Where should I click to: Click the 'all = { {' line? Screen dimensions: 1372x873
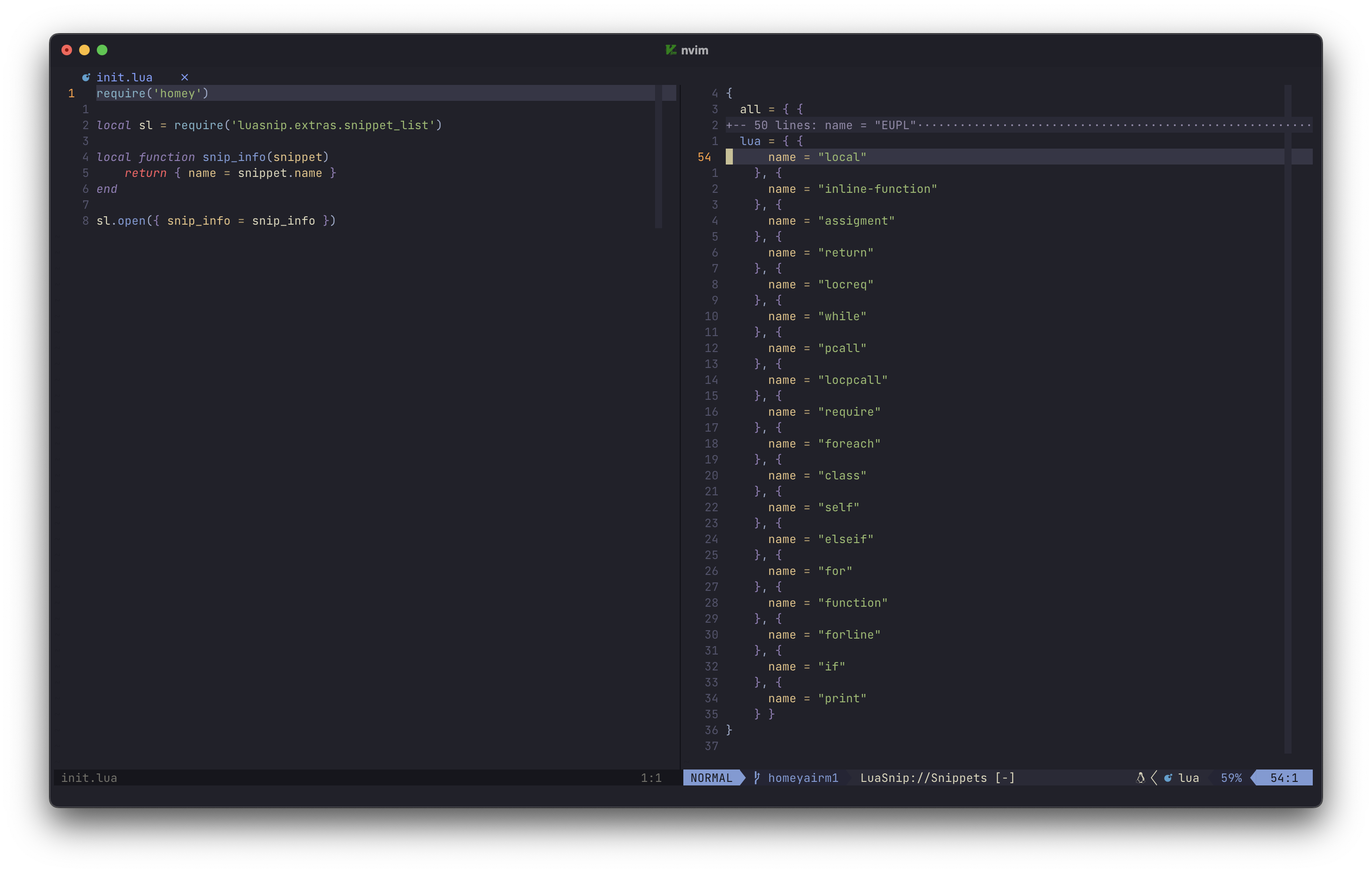[x=771, y=109]
